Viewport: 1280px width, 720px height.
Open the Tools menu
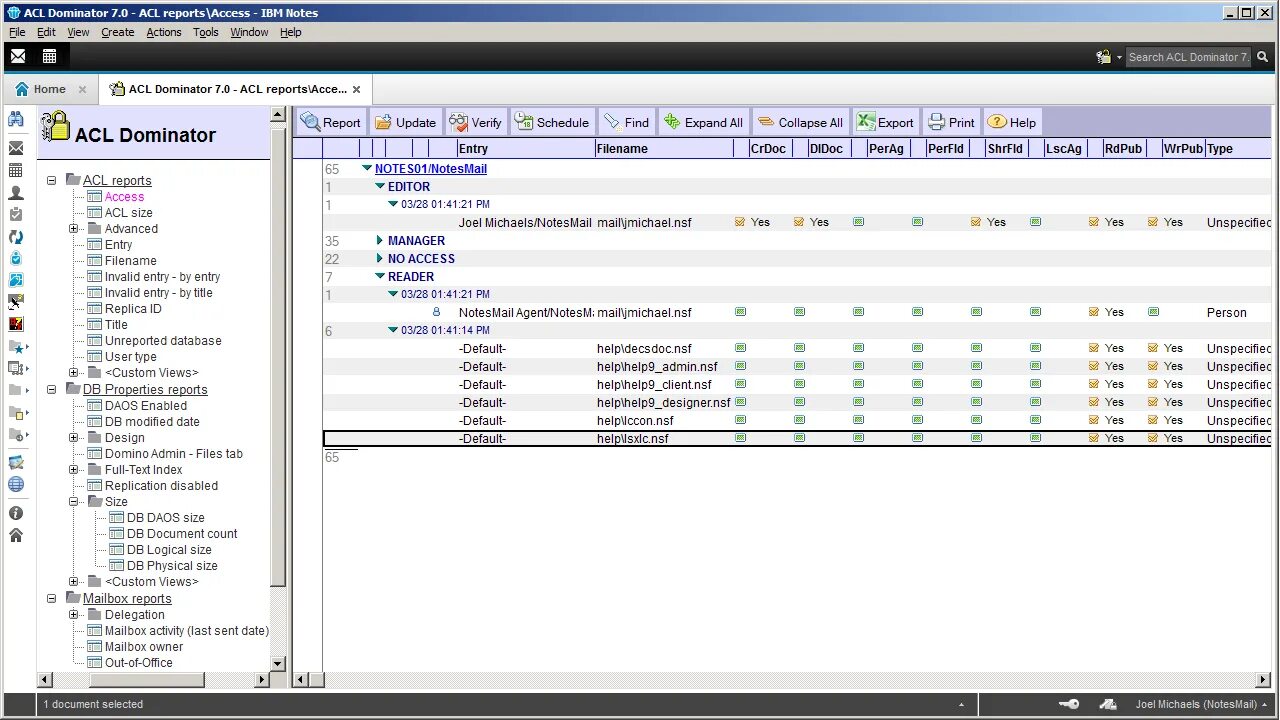click(206, 32)
